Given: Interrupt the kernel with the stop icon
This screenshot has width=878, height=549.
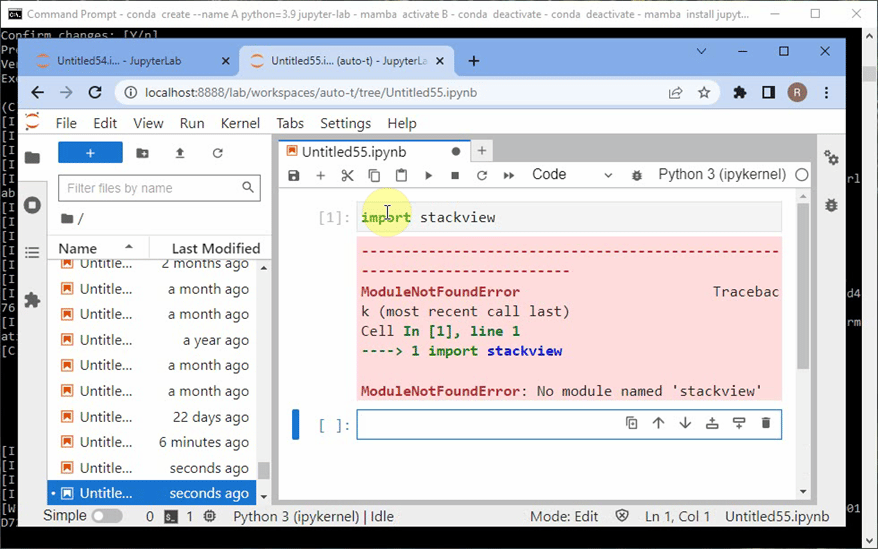Looking at the screenshot, I should (x=455, y=175).
